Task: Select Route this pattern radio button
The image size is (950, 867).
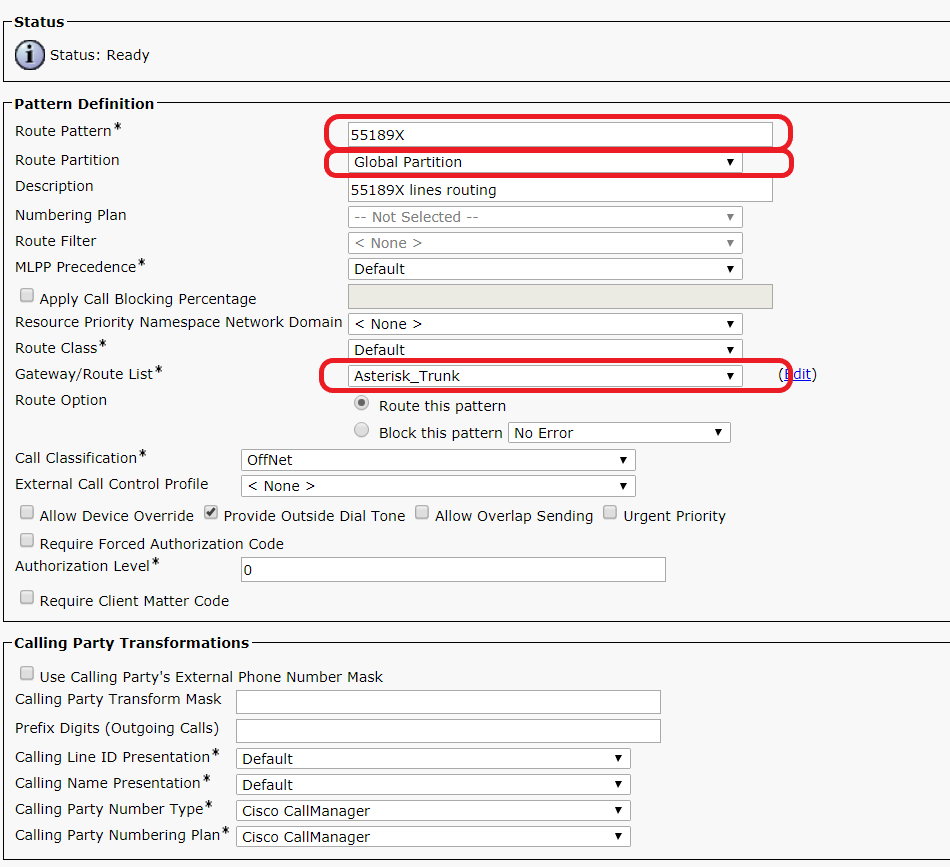Action: click(362, 403)
